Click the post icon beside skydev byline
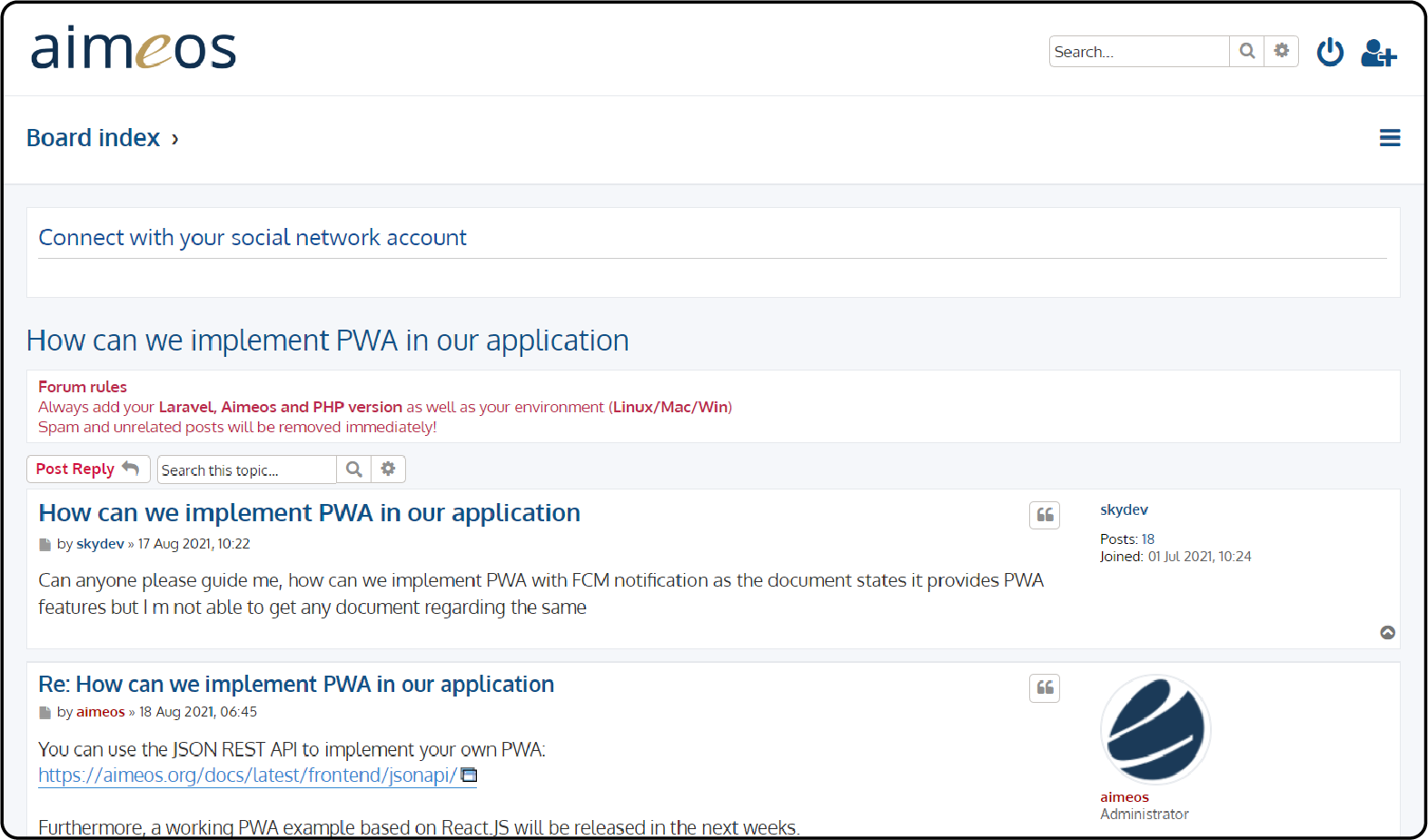This screenshot has width=1428, height=840. [x=45, y=545]
